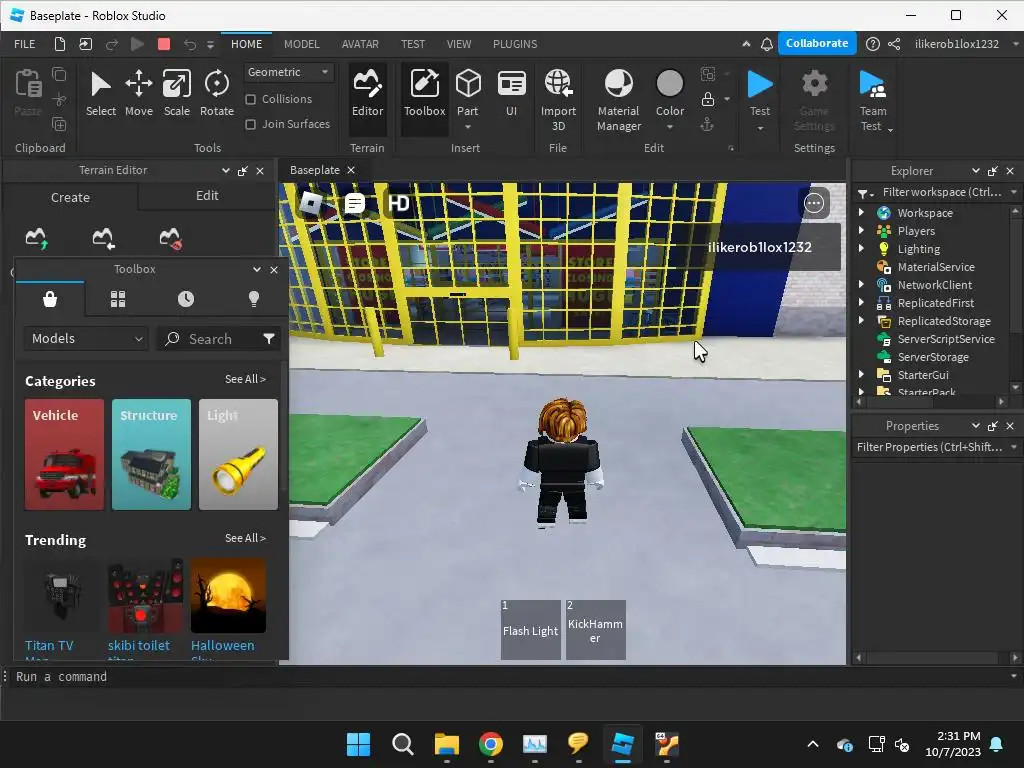The height and width of the screenshot is (768, 1024).
Task: See all Categories in Toolbox
Action: (245, 379)
